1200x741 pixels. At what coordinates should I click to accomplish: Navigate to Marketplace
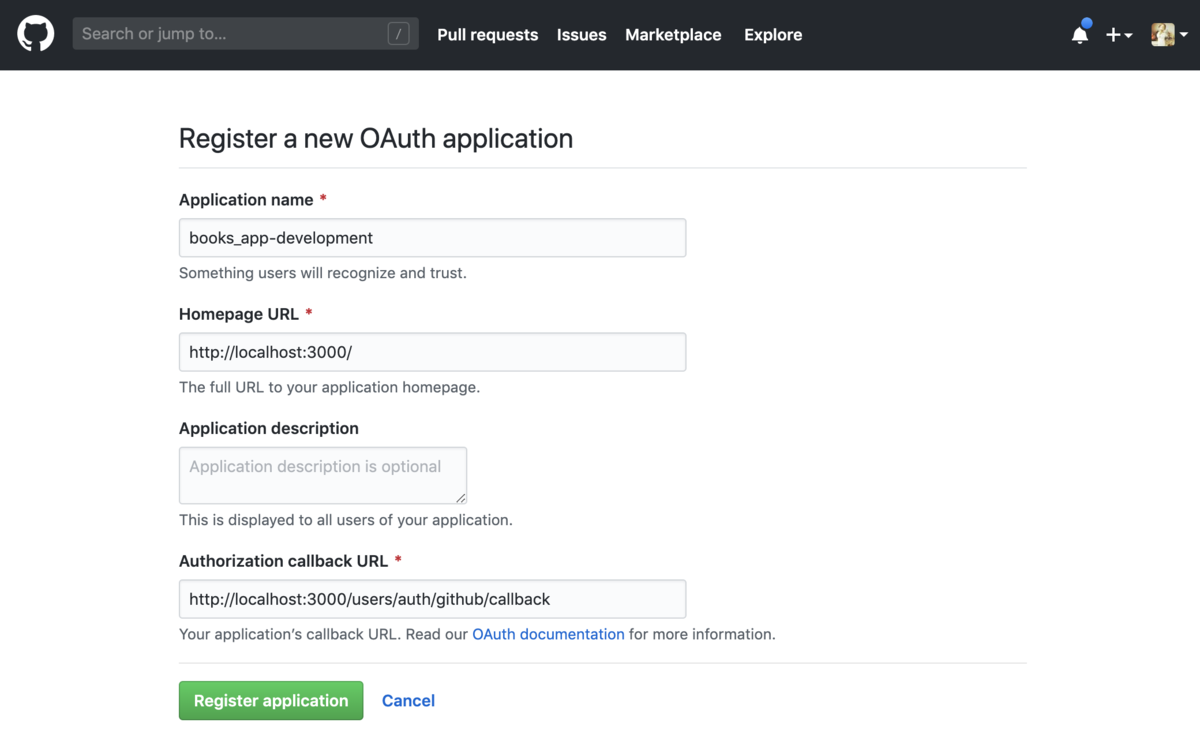point(673,35)
